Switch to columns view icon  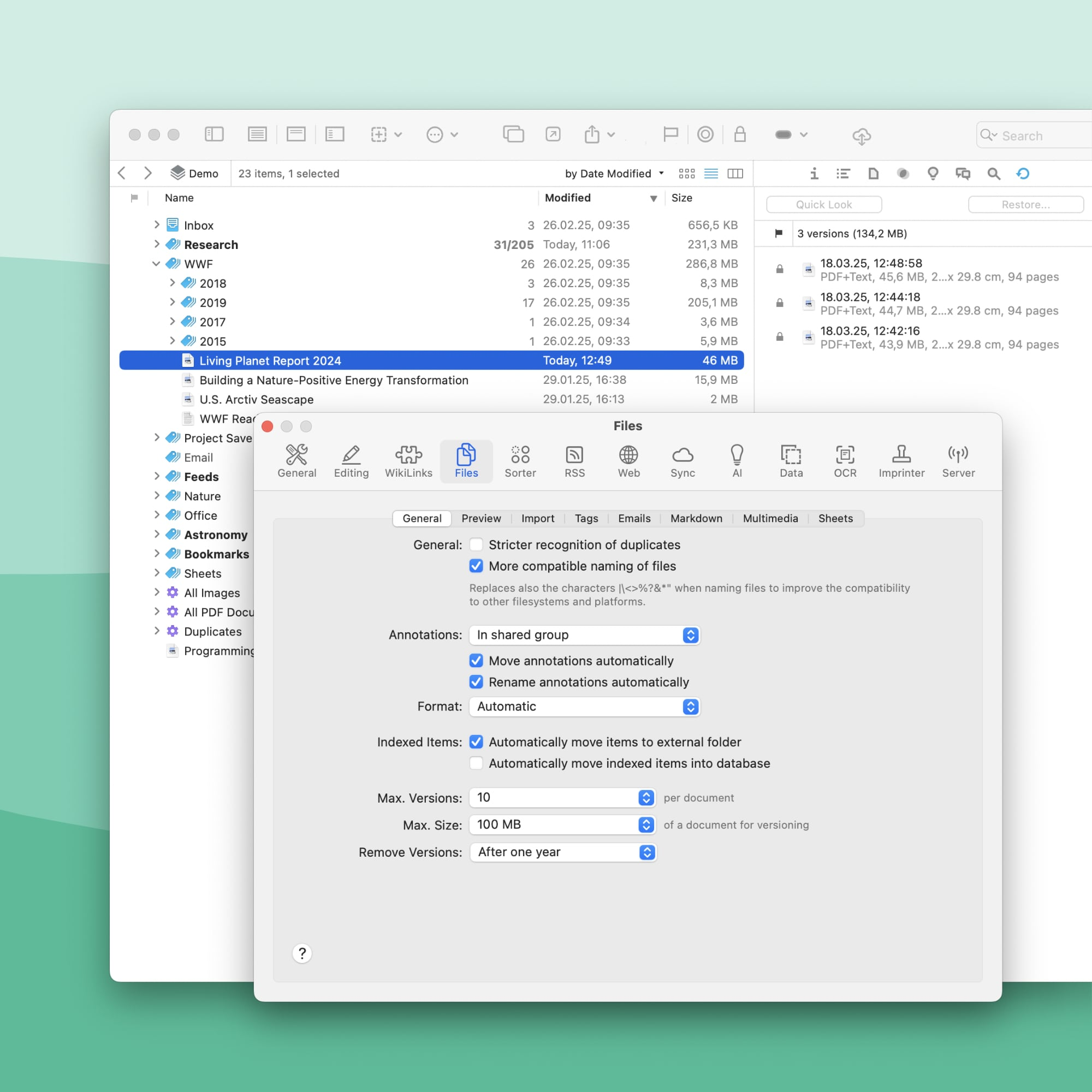coord(735,174)
